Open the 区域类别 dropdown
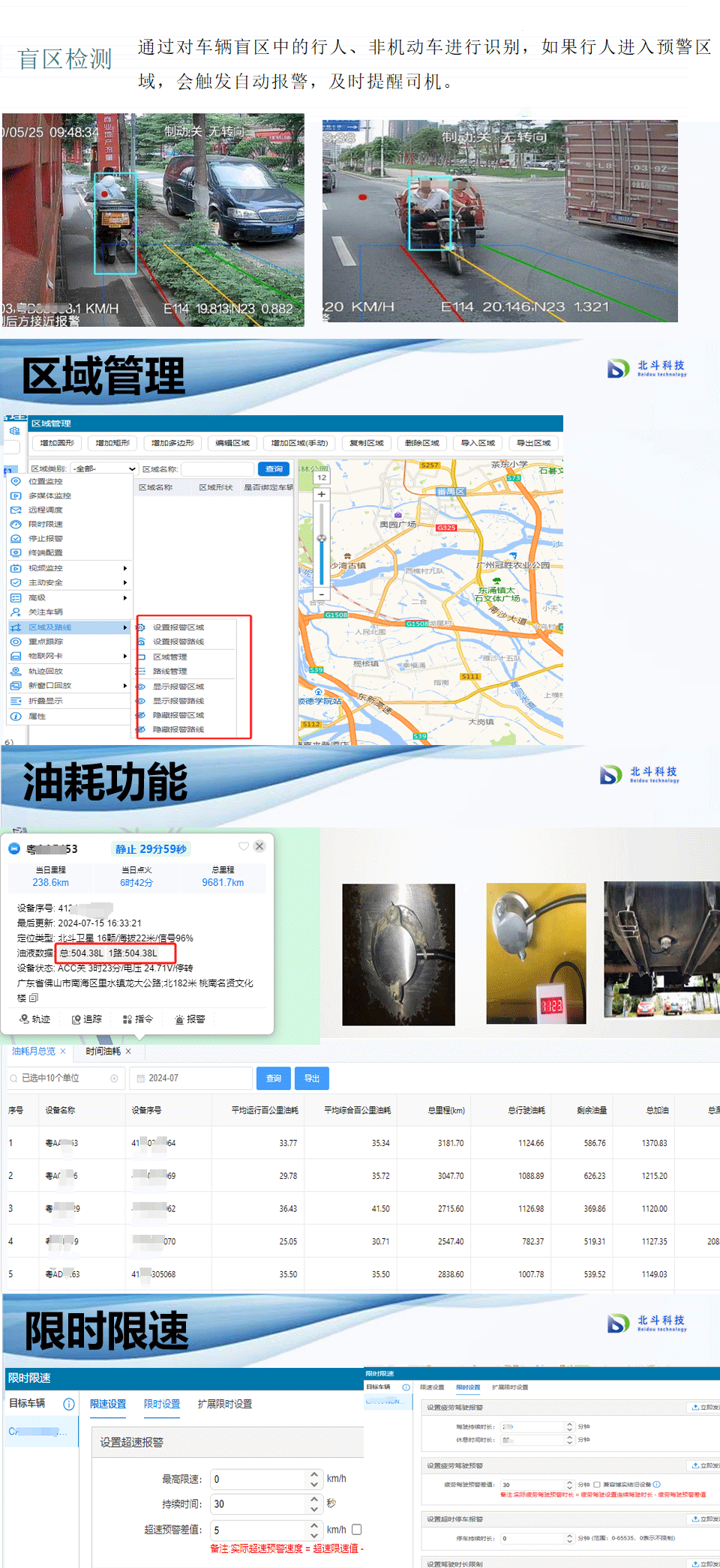The height and width of the screenshot is (1568, 720). point(105,469)
